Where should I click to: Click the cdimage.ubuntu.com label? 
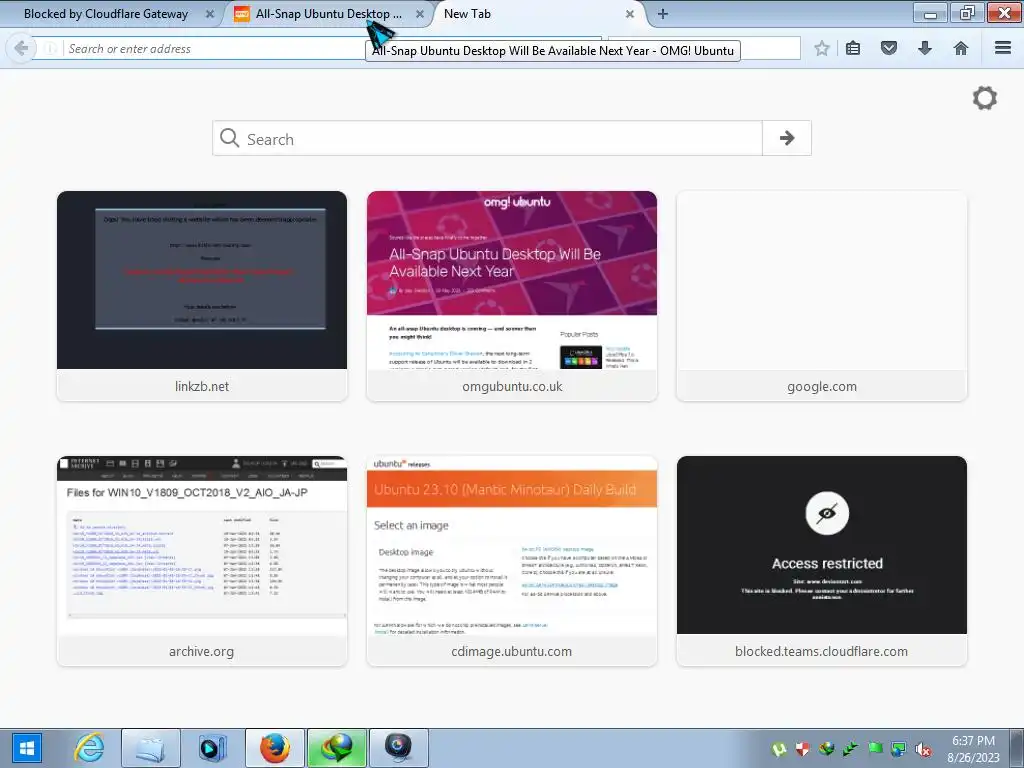click(x=511, y=651)
